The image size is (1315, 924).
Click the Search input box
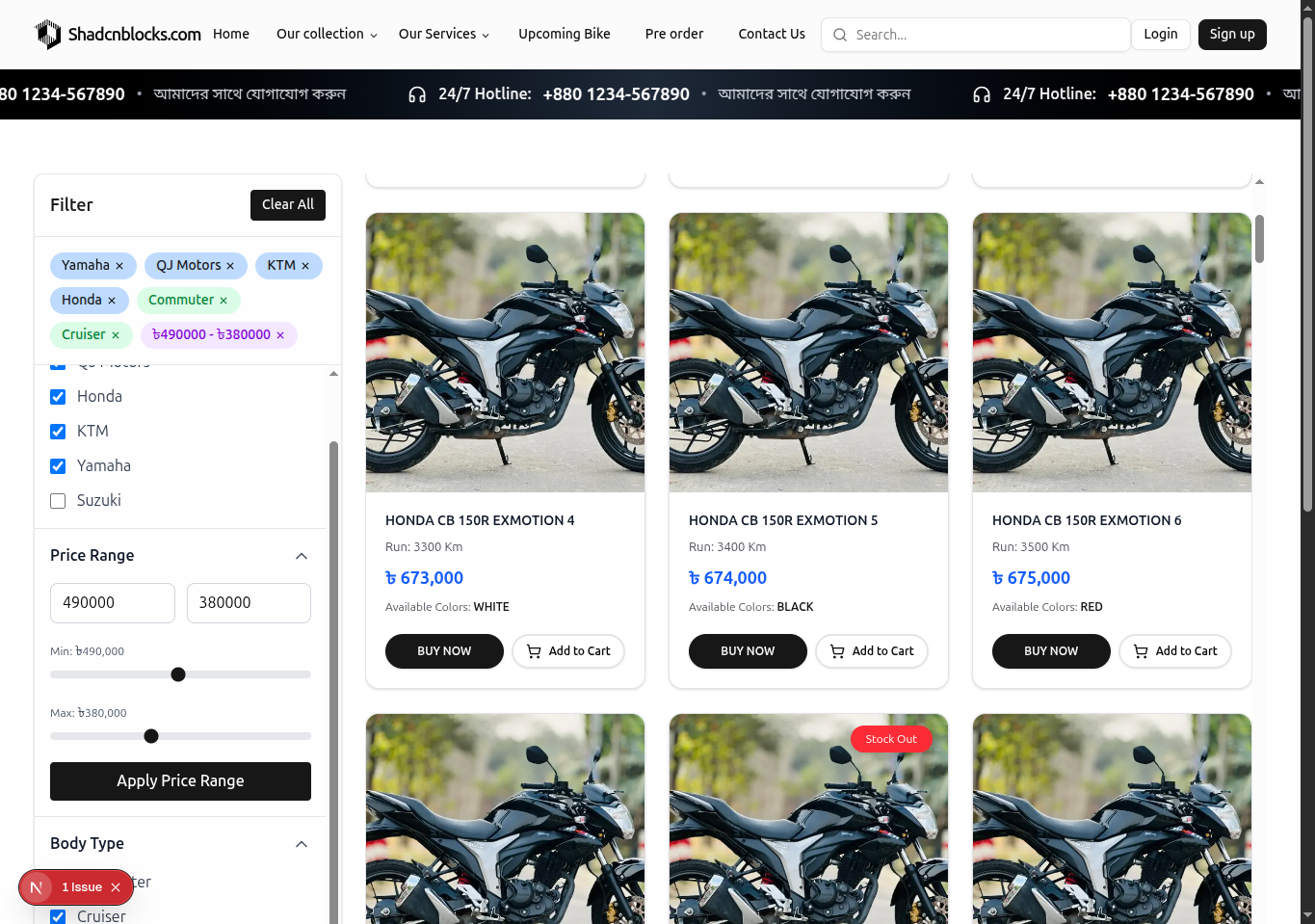coord(976,35)
